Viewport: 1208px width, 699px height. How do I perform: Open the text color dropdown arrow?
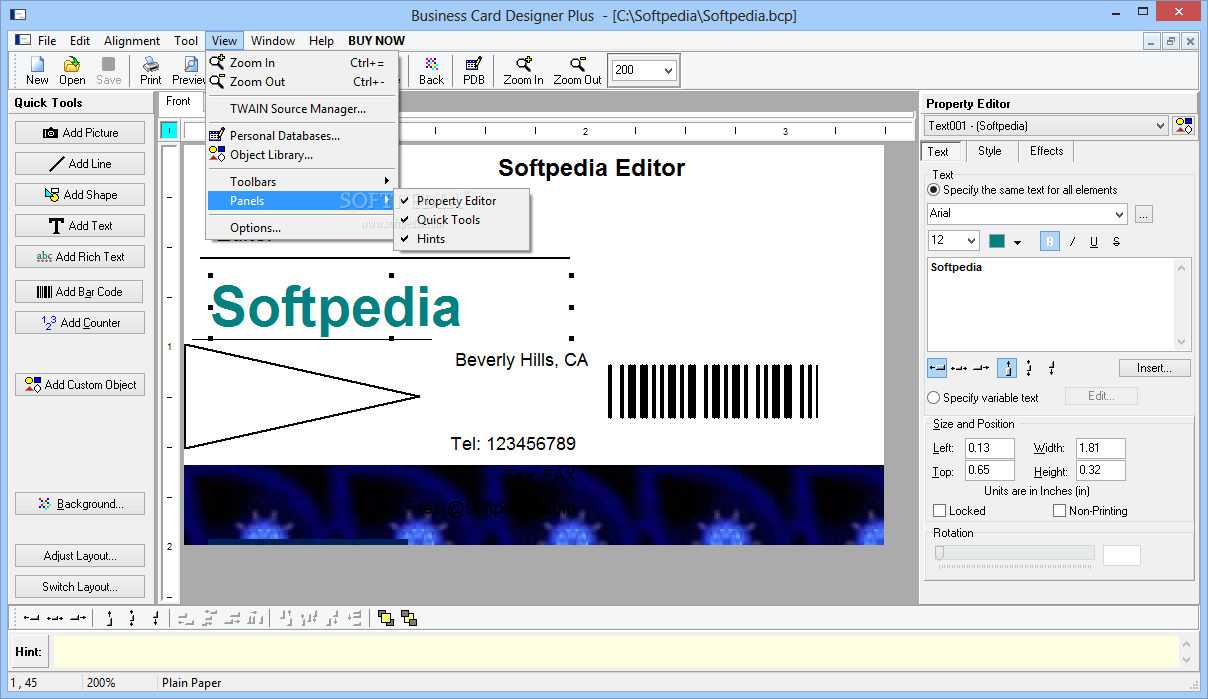point(1018,242)
